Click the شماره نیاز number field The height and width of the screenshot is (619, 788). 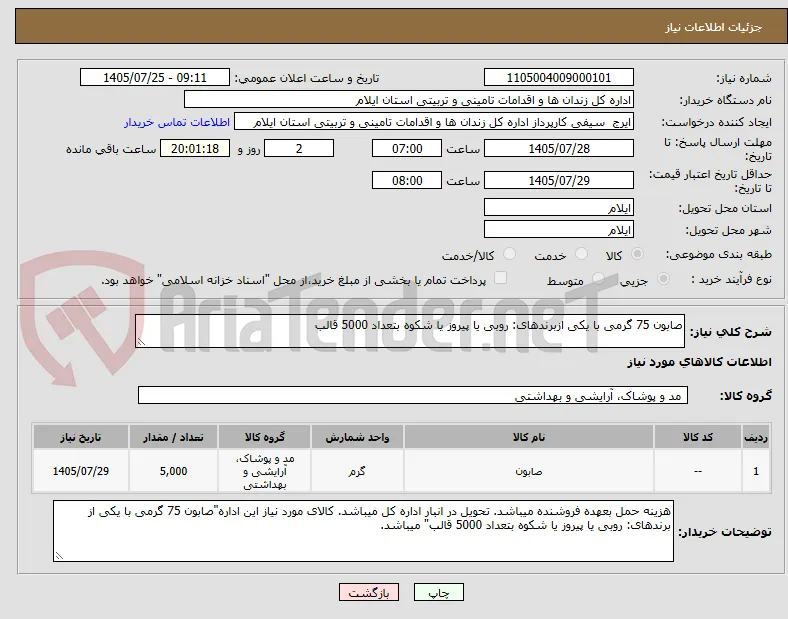tap(559, 77)
